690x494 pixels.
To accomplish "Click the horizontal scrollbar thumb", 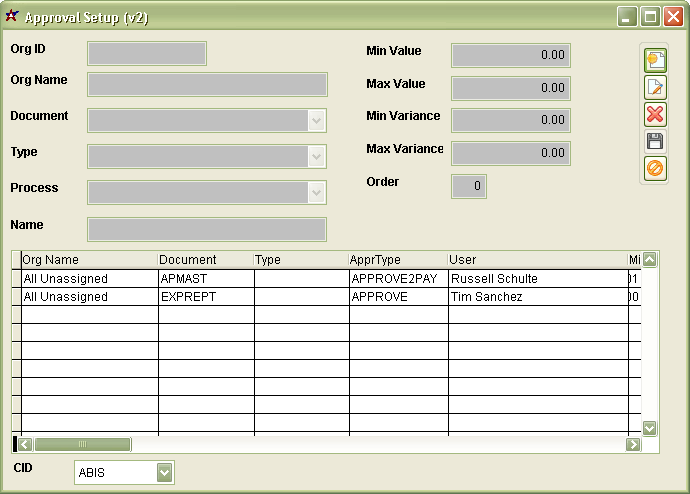I will [83, 444].
